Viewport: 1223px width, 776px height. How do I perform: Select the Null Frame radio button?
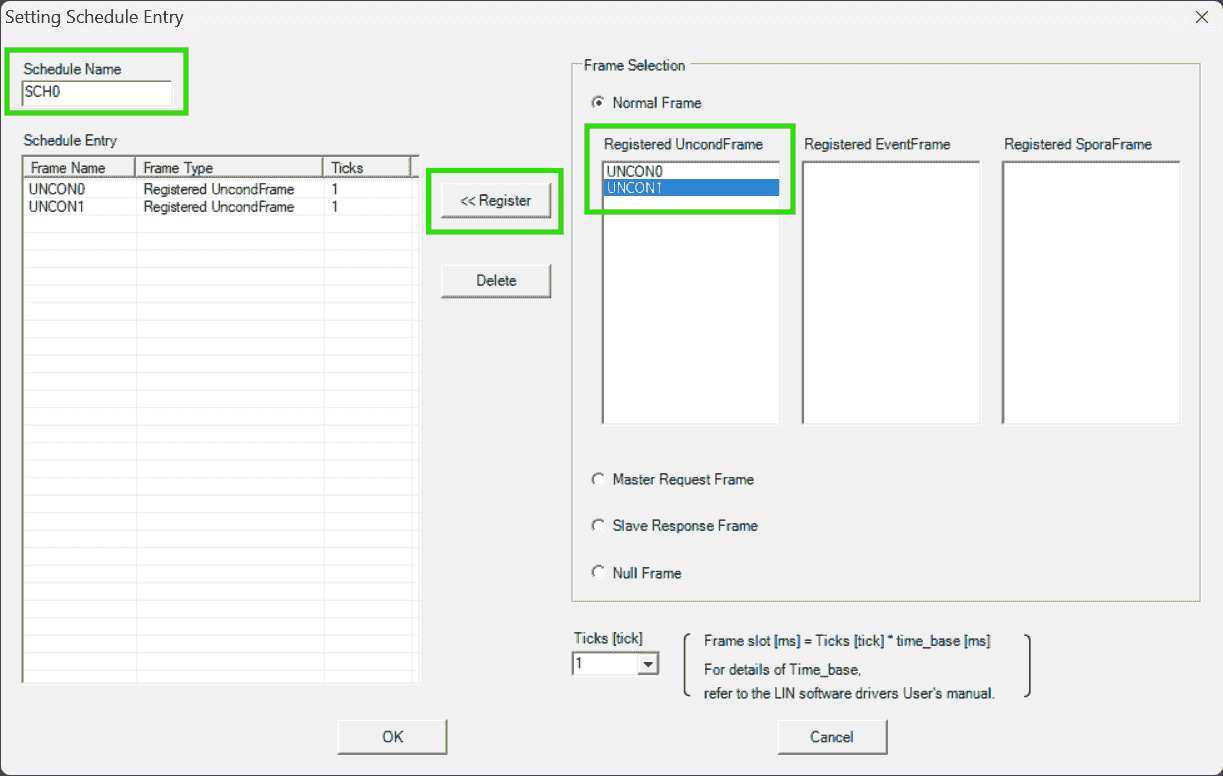(598, 573)
